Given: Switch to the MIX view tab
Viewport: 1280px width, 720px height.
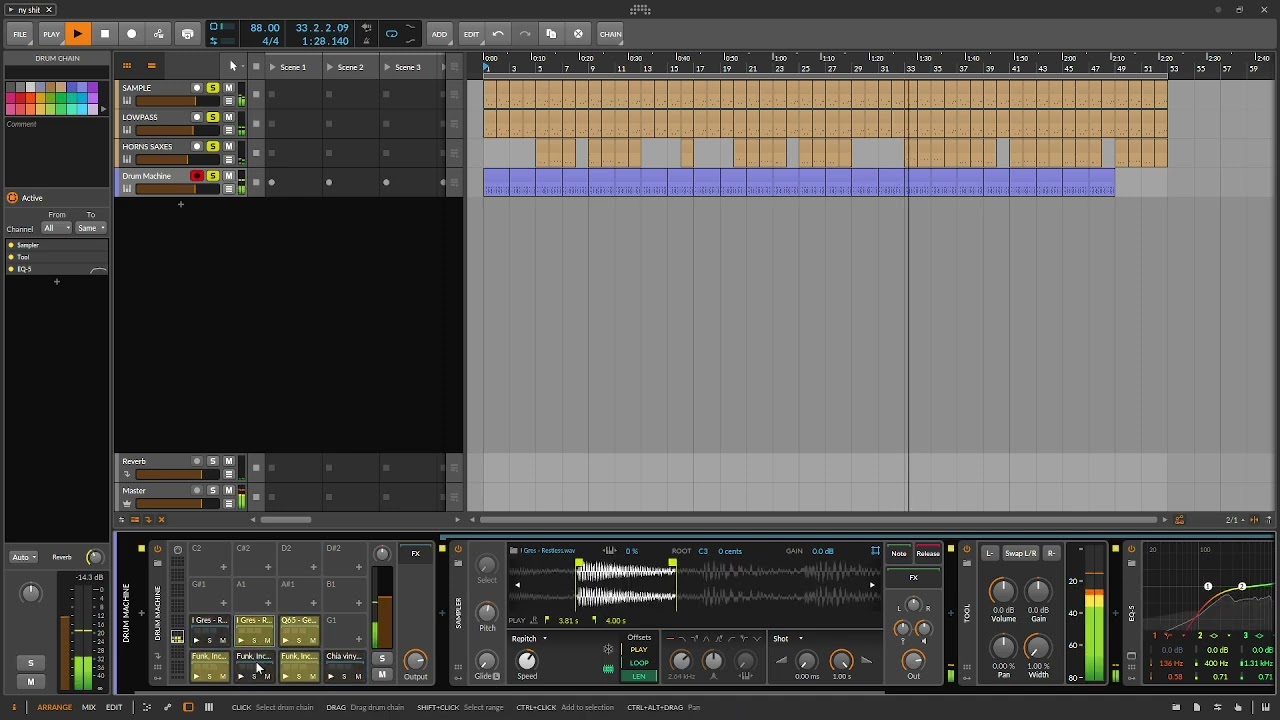Looking at the screenshot, I should coord(89,707).
